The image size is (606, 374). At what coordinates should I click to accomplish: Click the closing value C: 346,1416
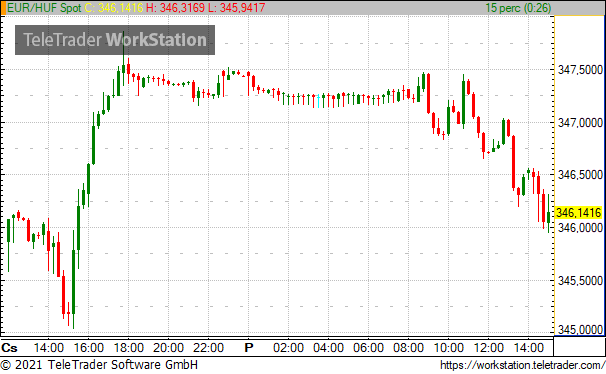pyautogui.click(x=114, y=8)
